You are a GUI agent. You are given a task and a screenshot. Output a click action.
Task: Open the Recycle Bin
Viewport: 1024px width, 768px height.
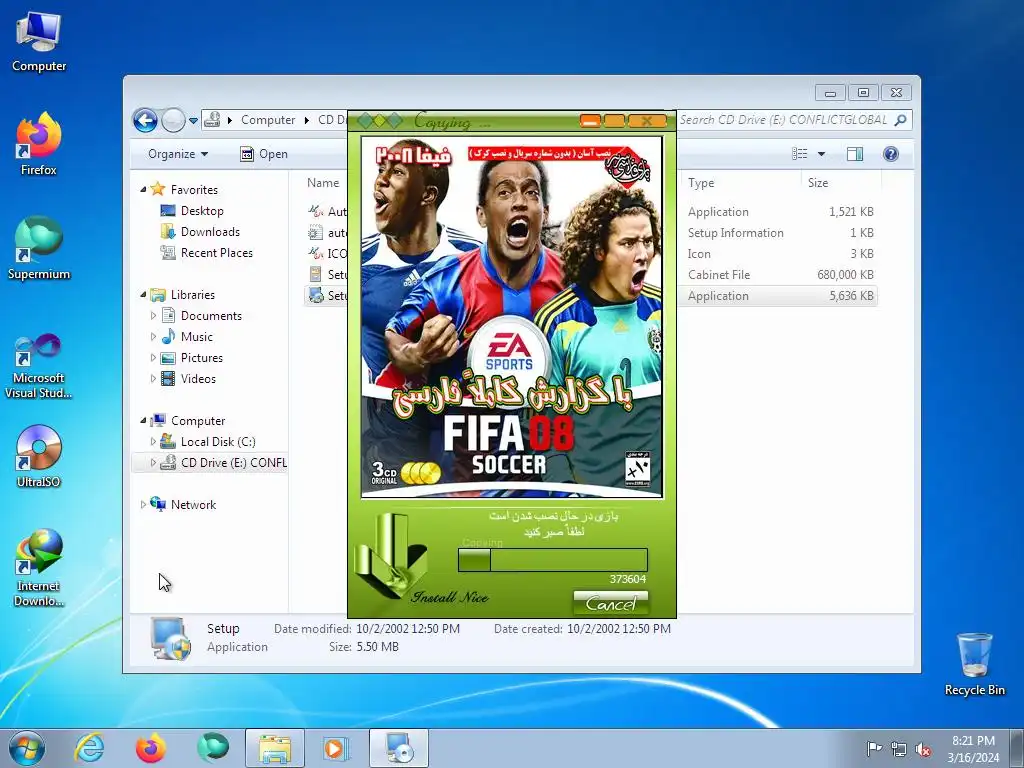pyautogui.click(x=974, y=664)
